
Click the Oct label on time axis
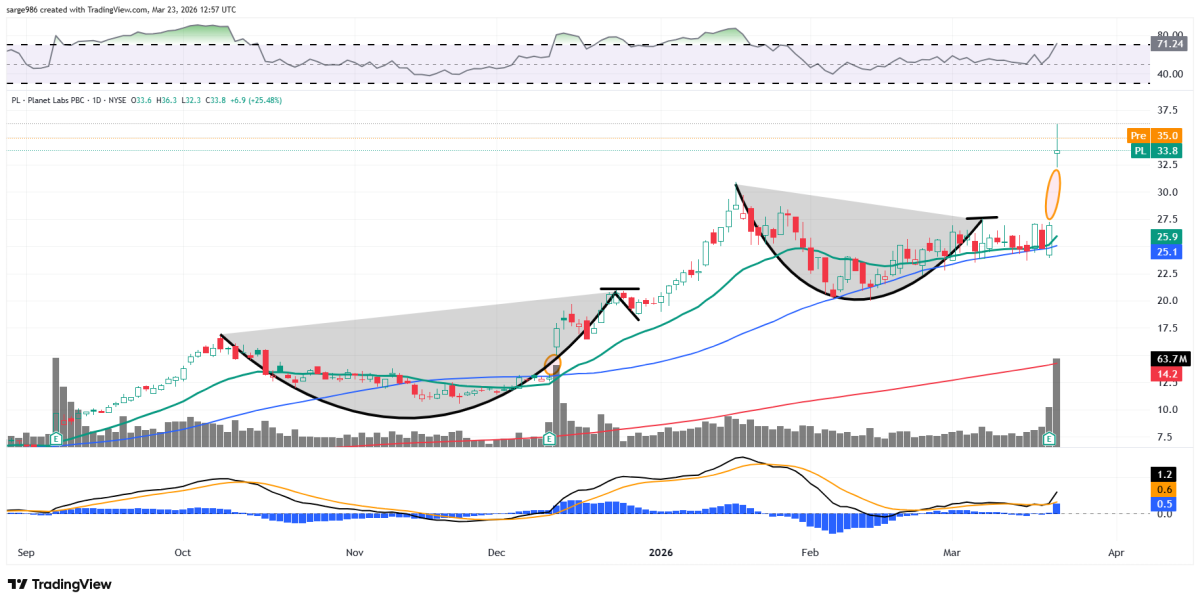tap(182, 552)
